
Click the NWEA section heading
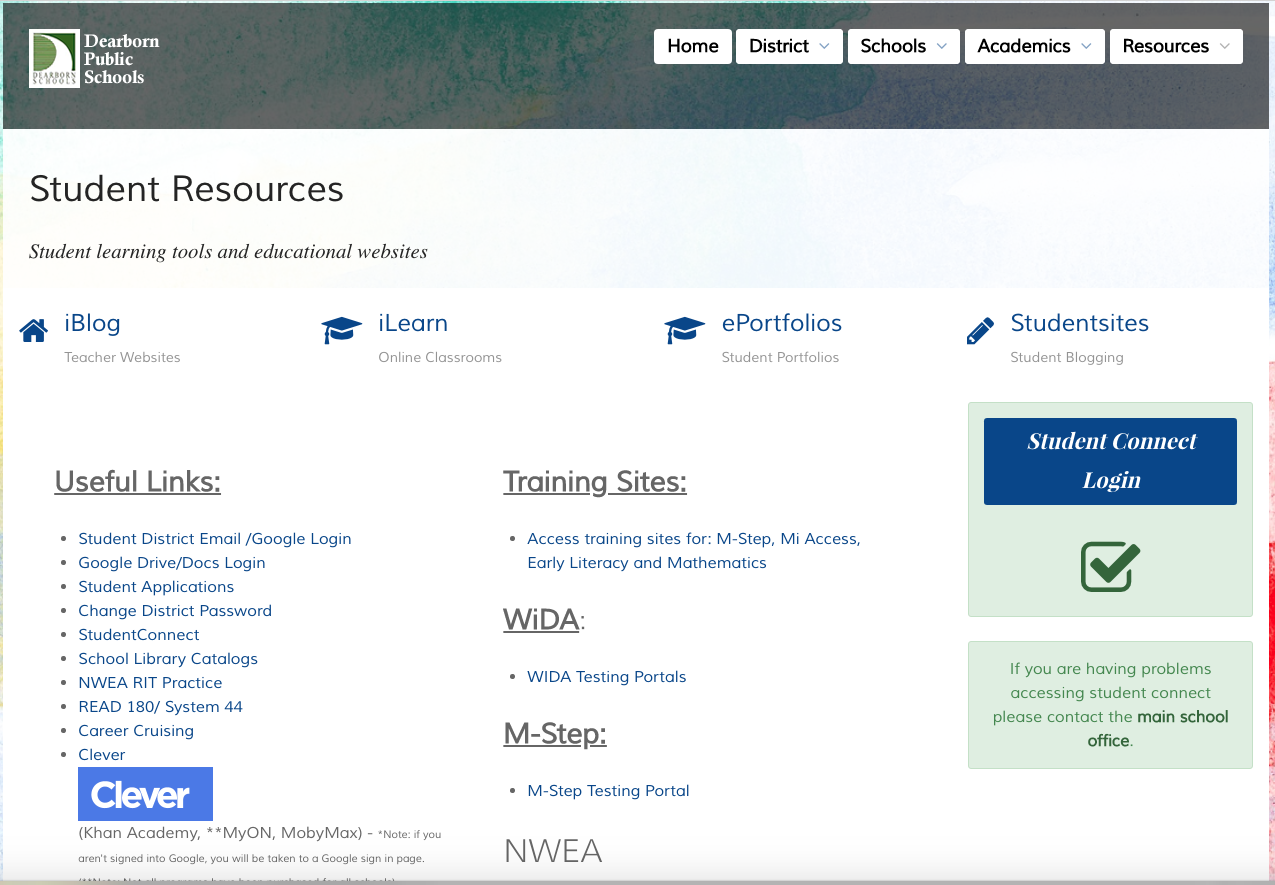pos(553,850)
